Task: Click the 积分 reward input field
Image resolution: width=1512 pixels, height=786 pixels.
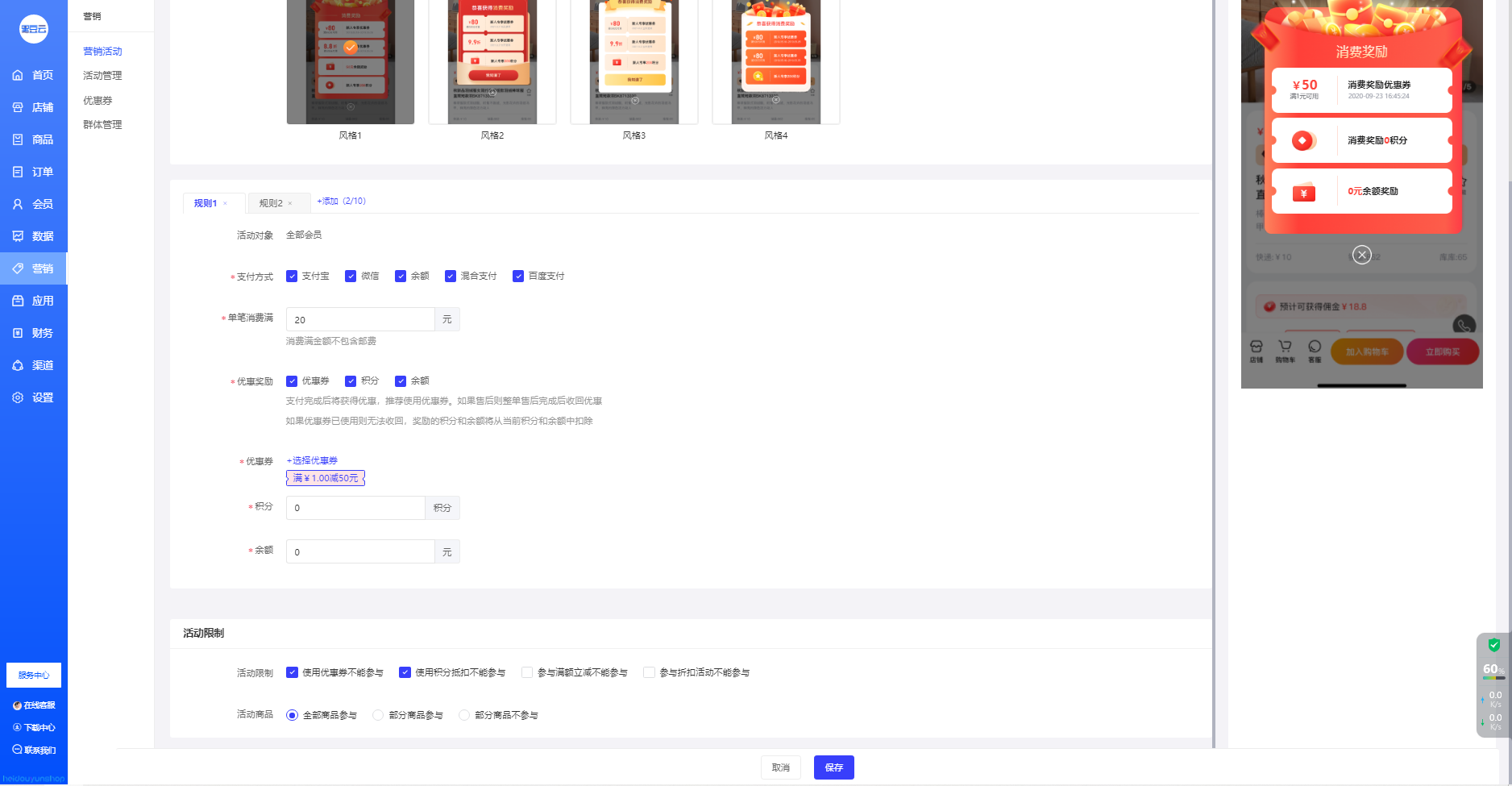Action: [x=355, y=508]
